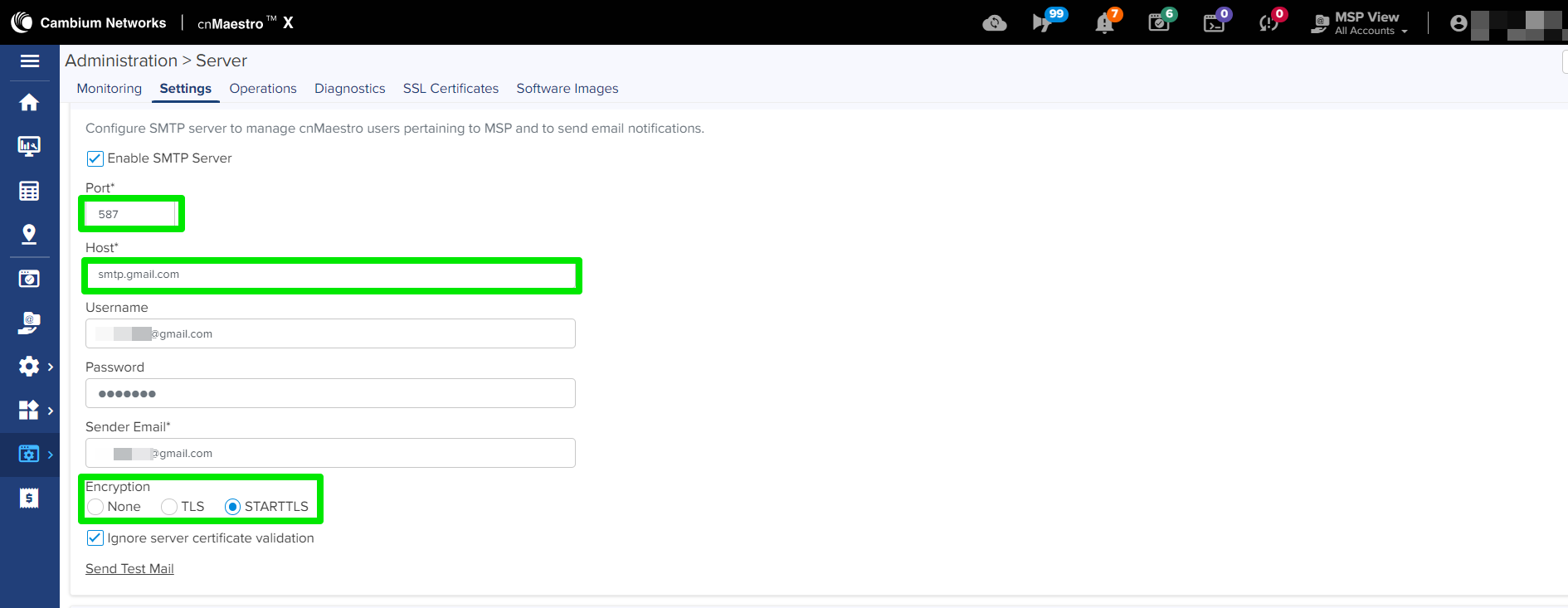The width and height of the screenshot is (1568, 608).
Task: Expand chevron next to gear sidebar icon
Action: point(51,367)
